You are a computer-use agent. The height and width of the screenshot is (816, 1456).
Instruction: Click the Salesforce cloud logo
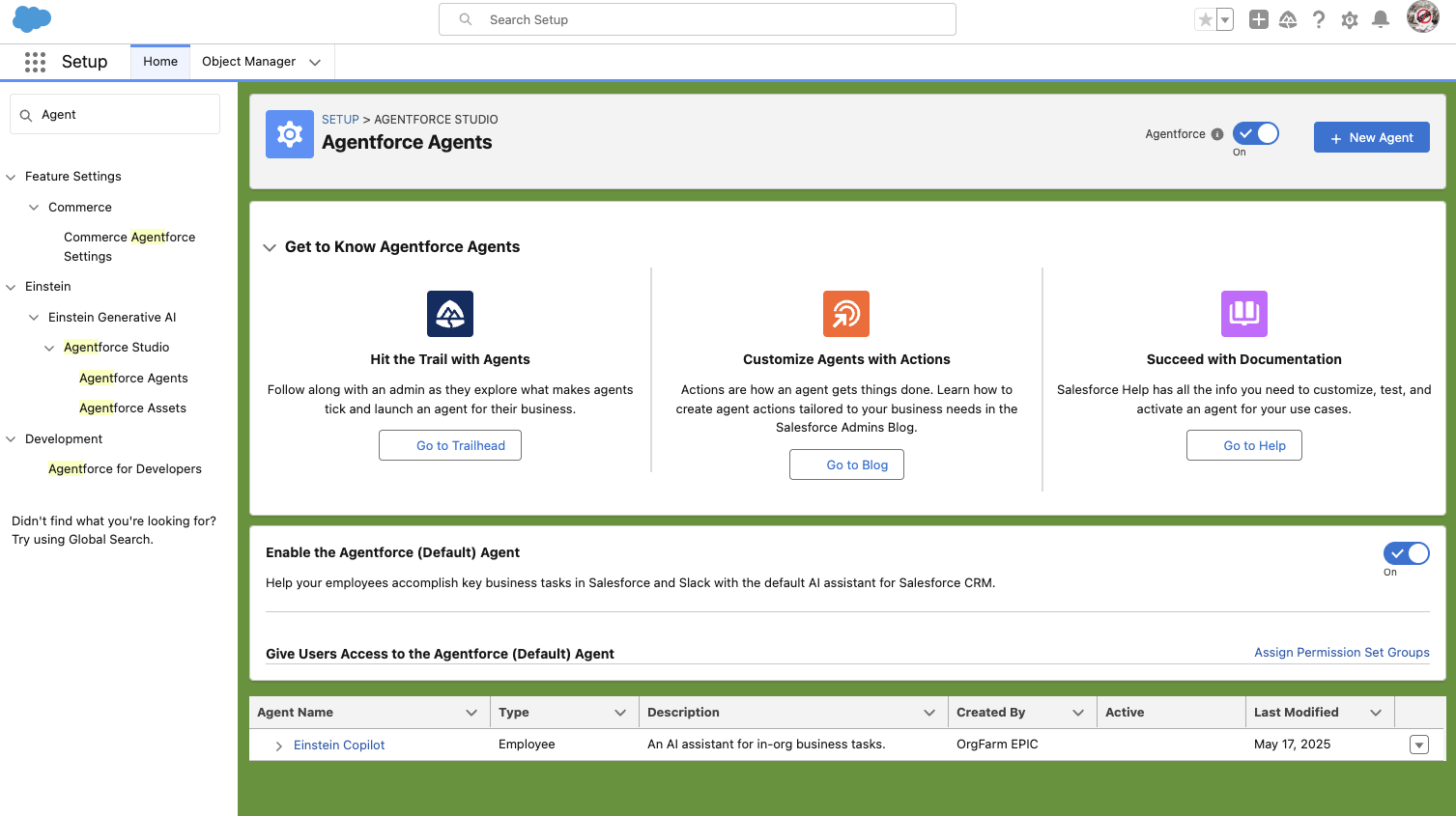pos(32,19)
